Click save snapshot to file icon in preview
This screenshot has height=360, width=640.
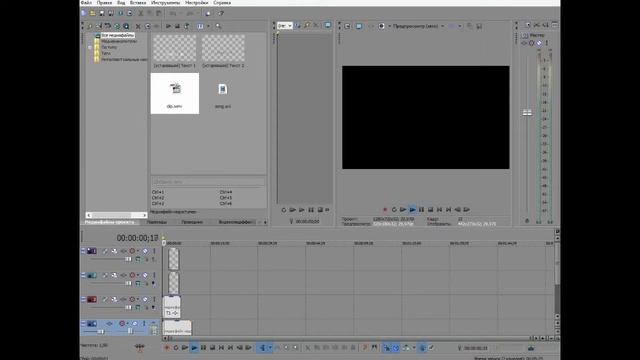[x=479, y=26]
